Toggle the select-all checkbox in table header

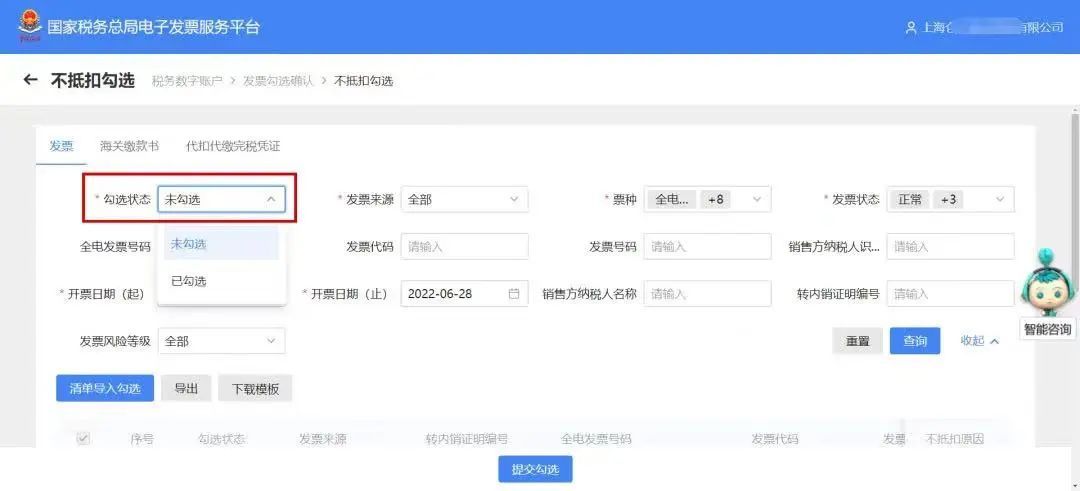83,439
